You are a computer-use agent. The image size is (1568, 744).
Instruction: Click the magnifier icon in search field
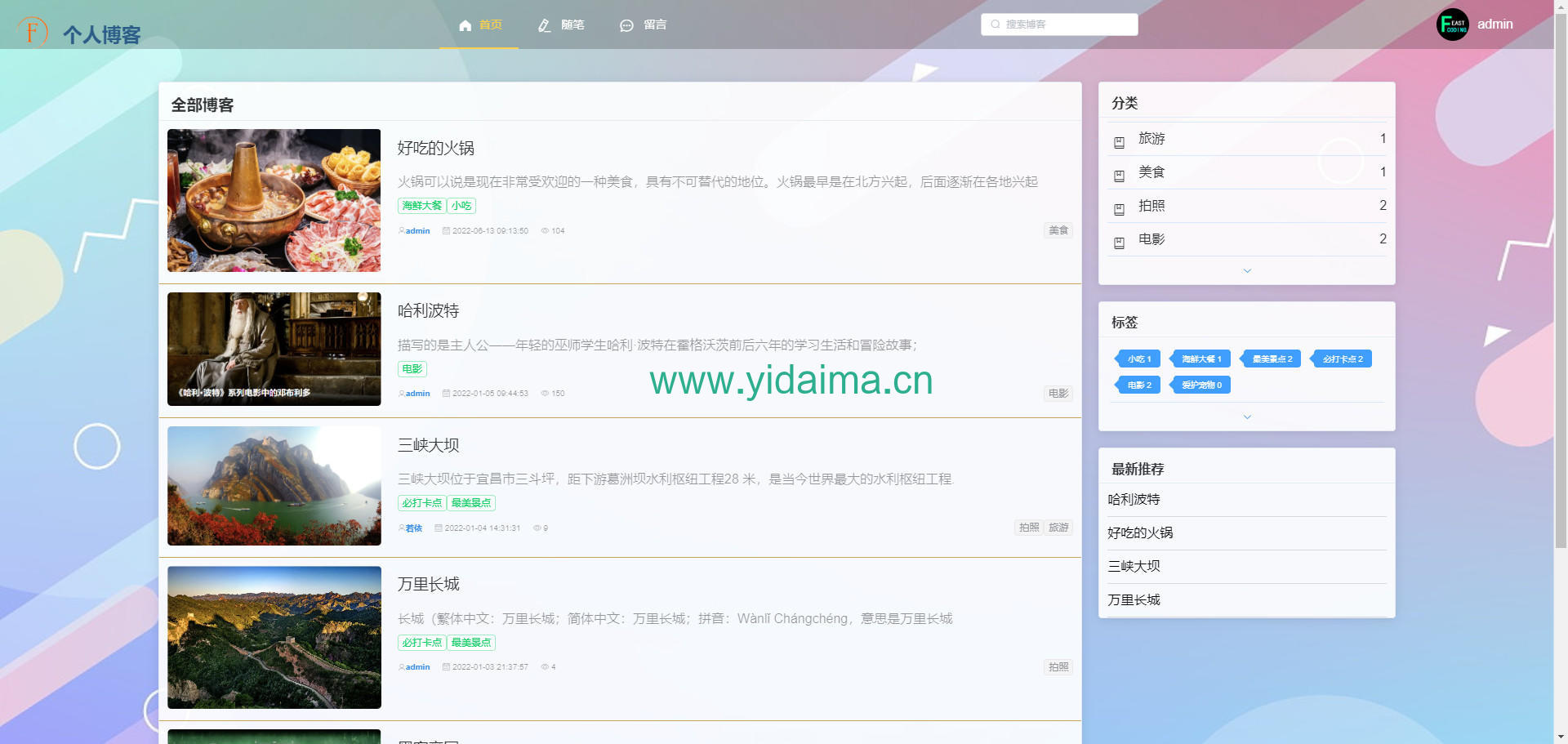[995, 25]
